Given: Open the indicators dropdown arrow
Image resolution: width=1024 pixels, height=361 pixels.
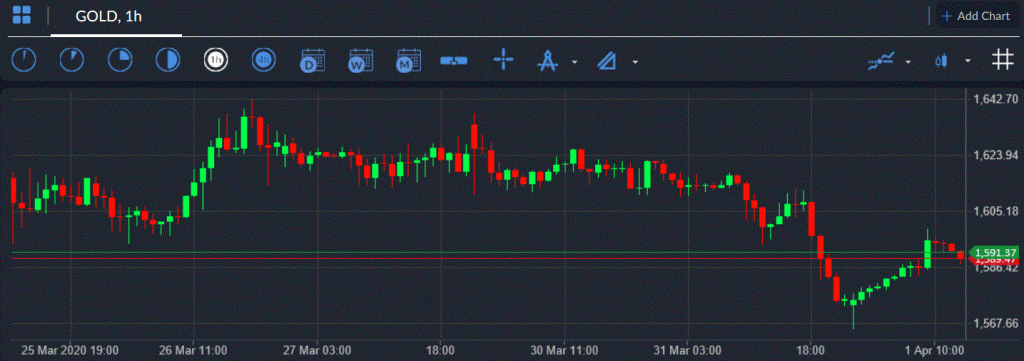Looking at the screenshot, I should pos(908,62).
